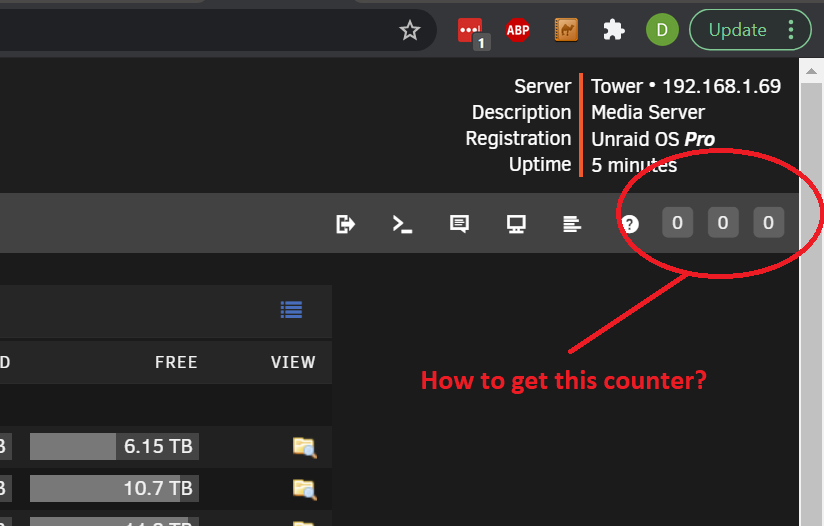Viewport: 824px width, 526px height.
Task: Click the middle notification counter badge
Action: click(723, 223)
